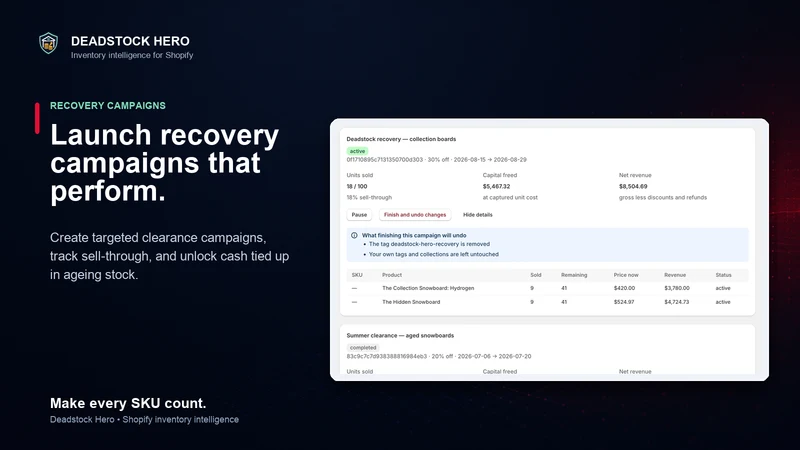Viewport: 800px width, 450px height.
Task: Click the Revenue column header
Action: point(675,275)
